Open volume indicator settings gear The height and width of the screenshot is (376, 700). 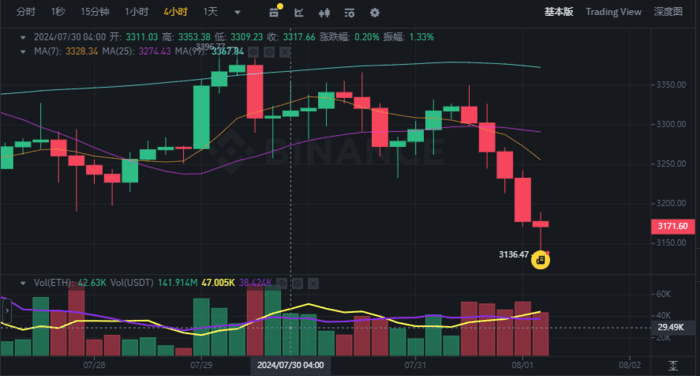297,283
